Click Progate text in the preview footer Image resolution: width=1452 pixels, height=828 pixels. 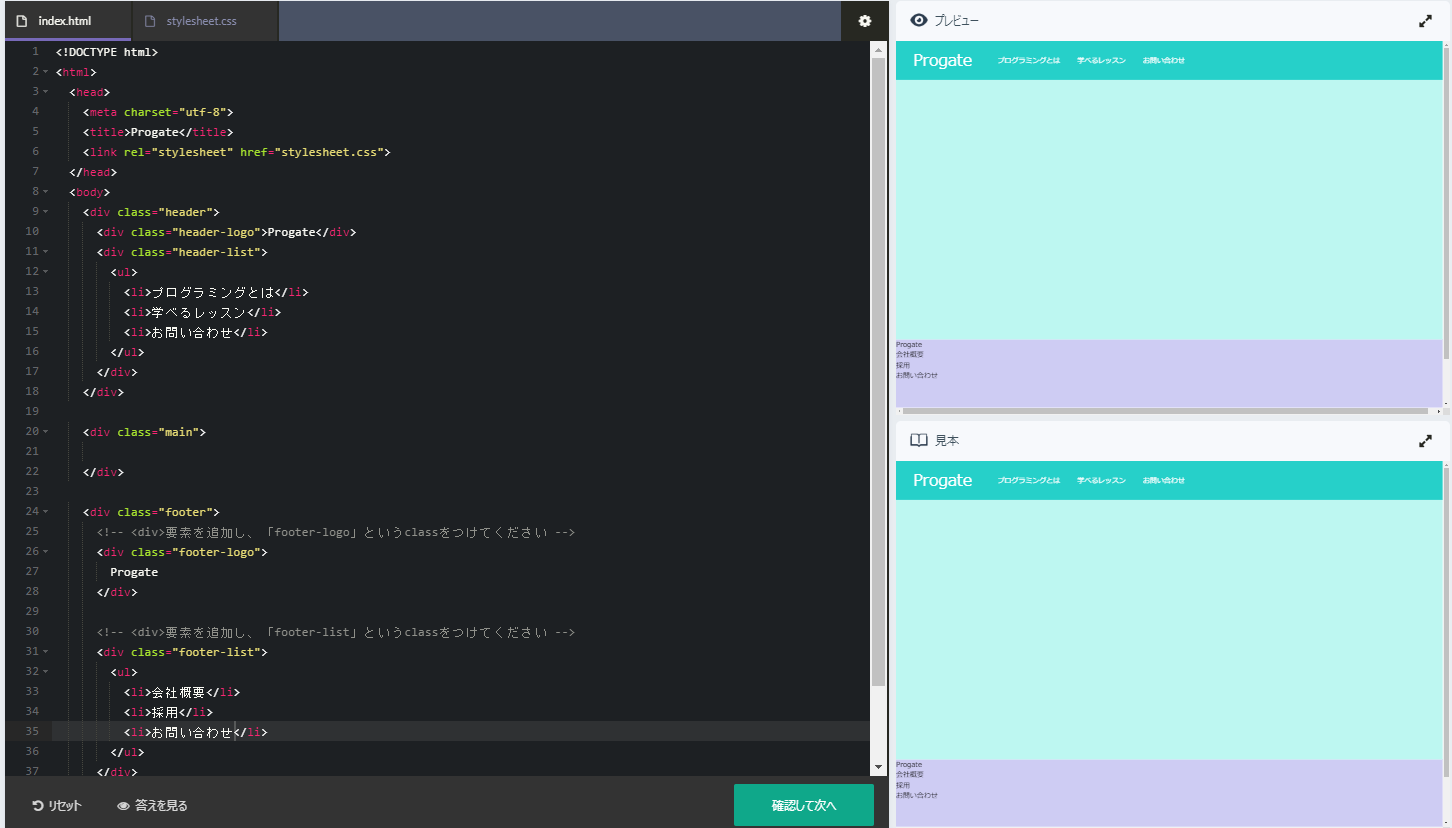pos(909,344)
